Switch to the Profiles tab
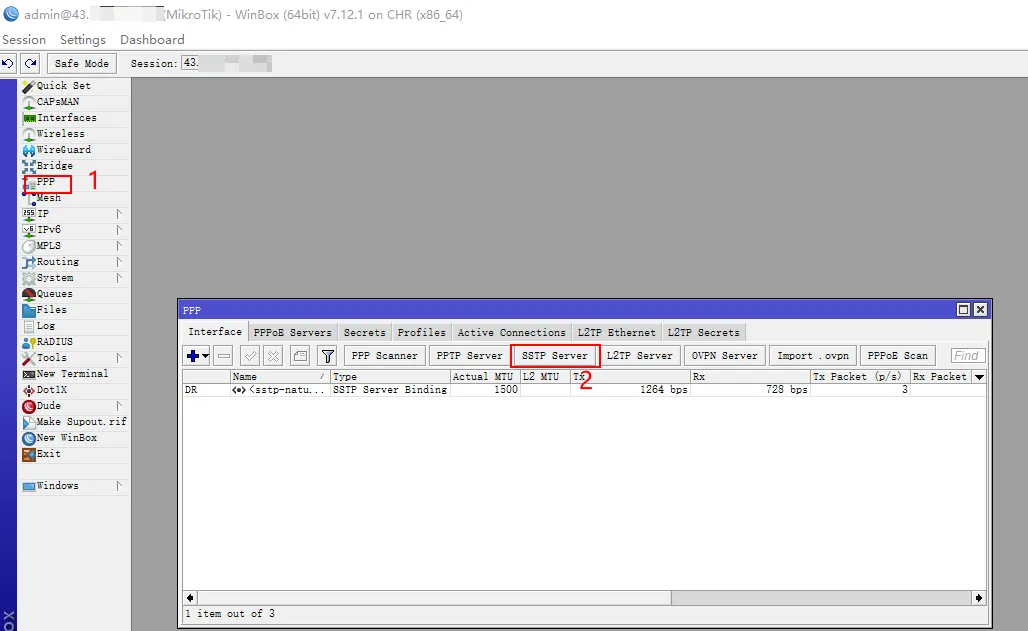The image size is (1028, 631). coord(422,333)
